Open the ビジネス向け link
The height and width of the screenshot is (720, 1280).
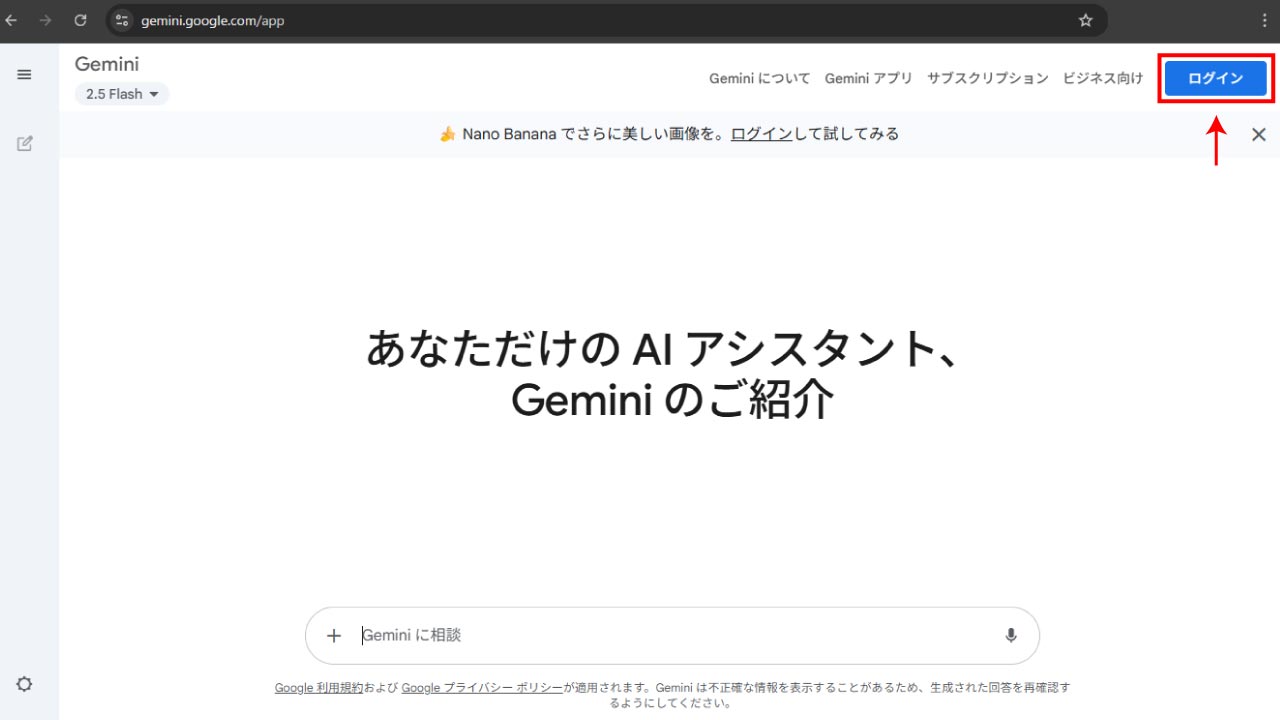1103,78
